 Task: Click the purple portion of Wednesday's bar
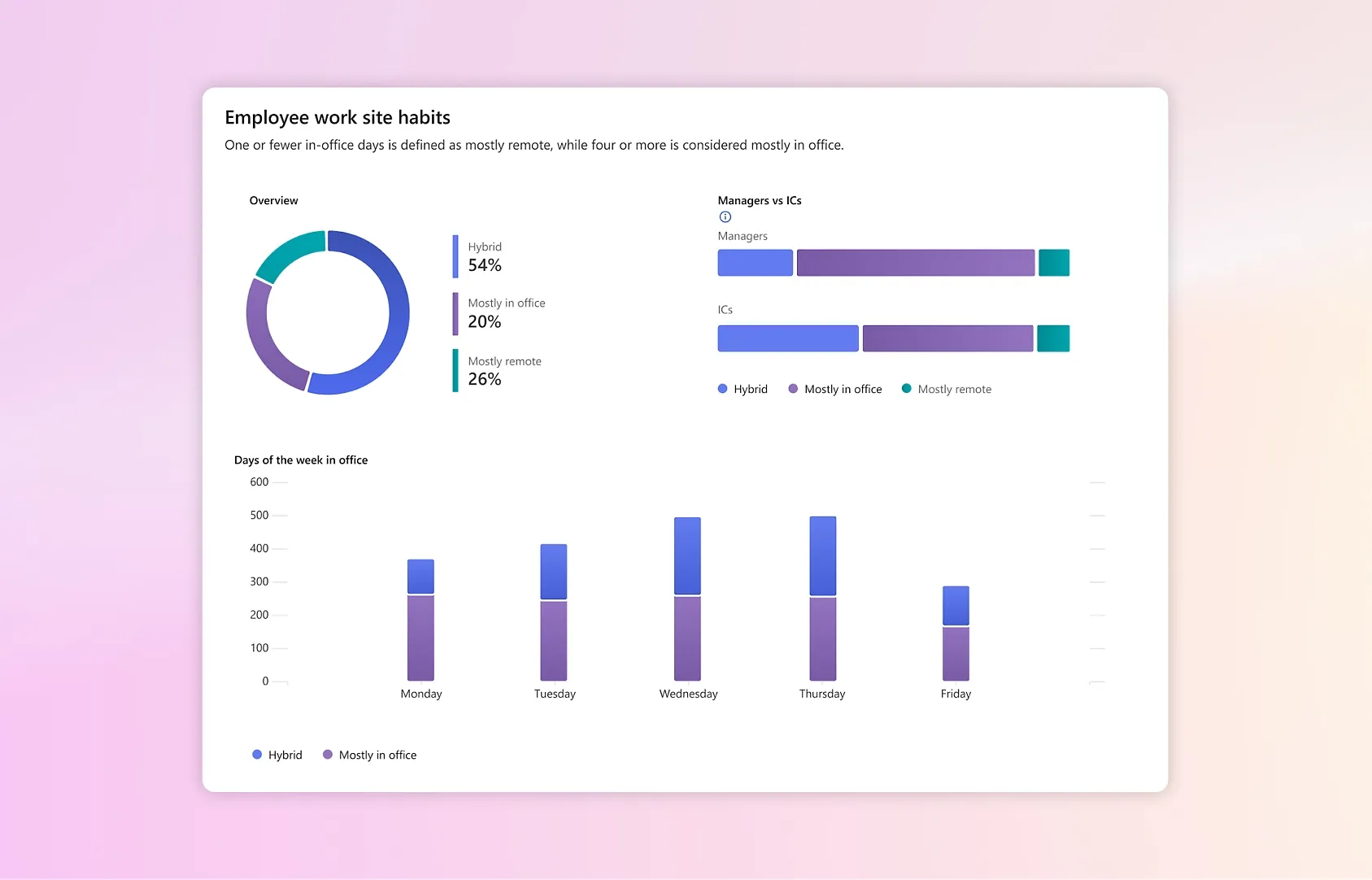click(687, 638)
